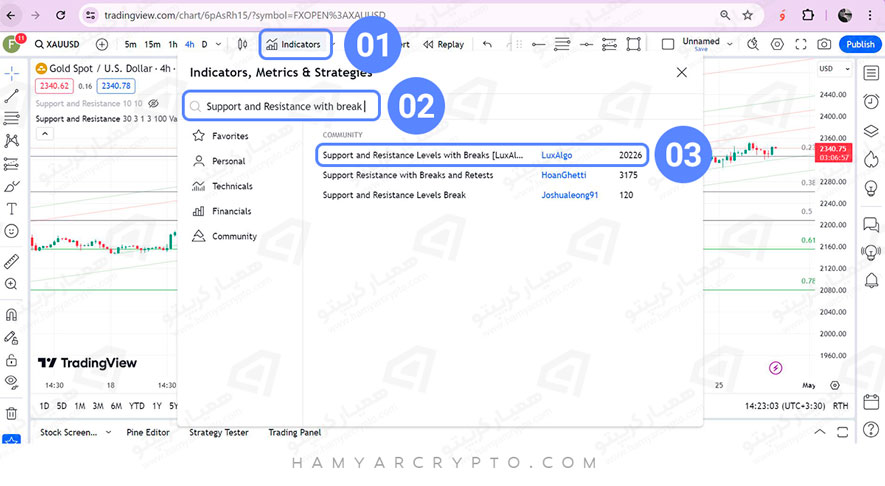The image size is (885, 486).
Task: Select the zoom in tool
Action: [x=11, y=284]
